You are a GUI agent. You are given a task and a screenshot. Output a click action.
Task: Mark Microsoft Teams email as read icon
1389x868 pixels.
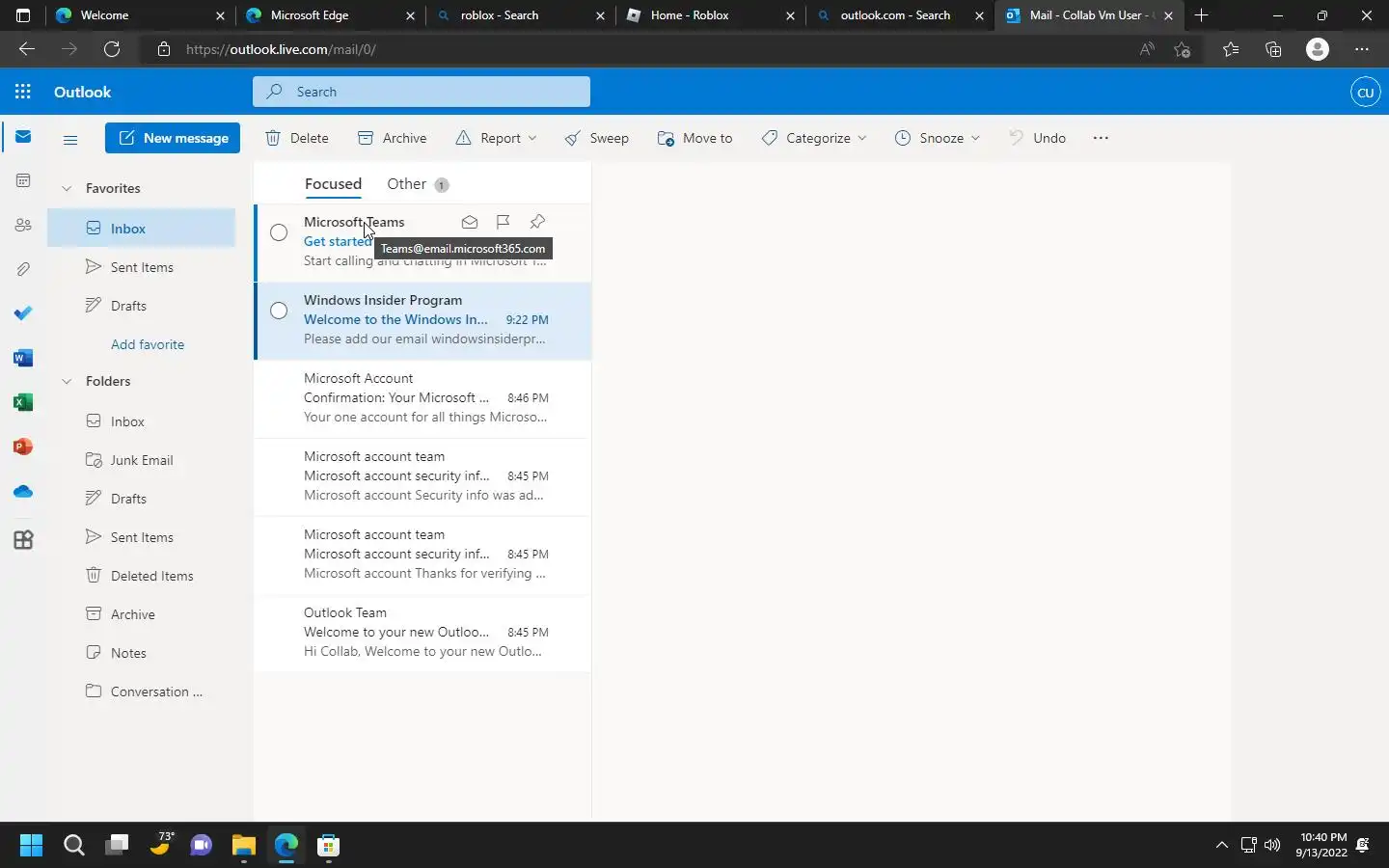pyautogui.click(x=470, y=222)
